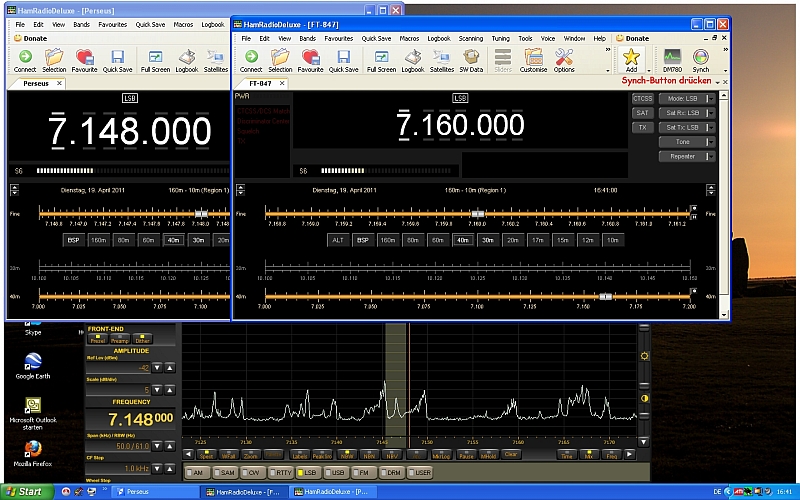Toggle LSB mode button in Perseus
Image resolution: width=800 pixels, height=500 pixels.
click(307, 472)
